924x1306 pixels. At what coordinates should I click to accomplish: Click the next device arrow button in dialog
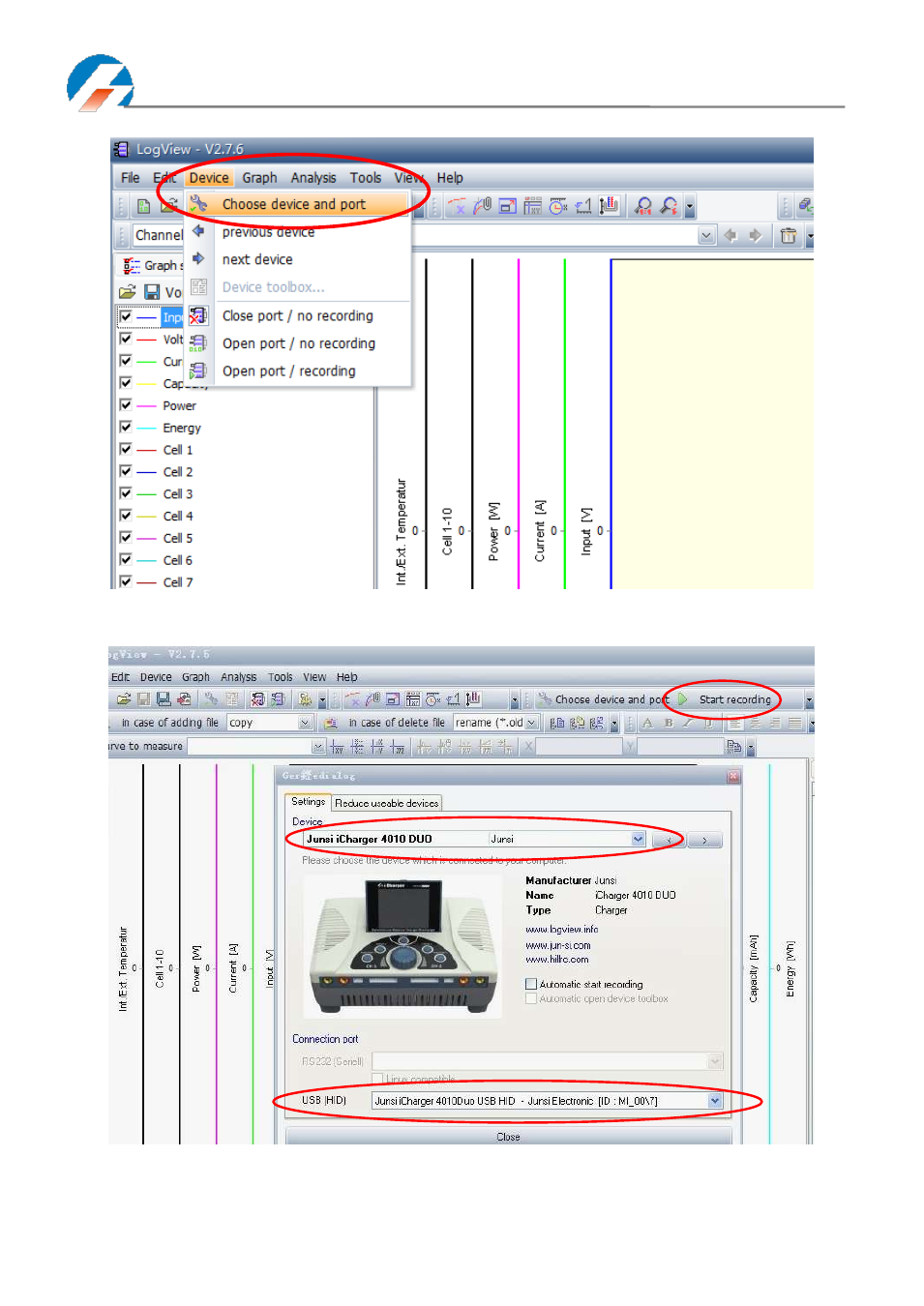click(x=705, y=840)
